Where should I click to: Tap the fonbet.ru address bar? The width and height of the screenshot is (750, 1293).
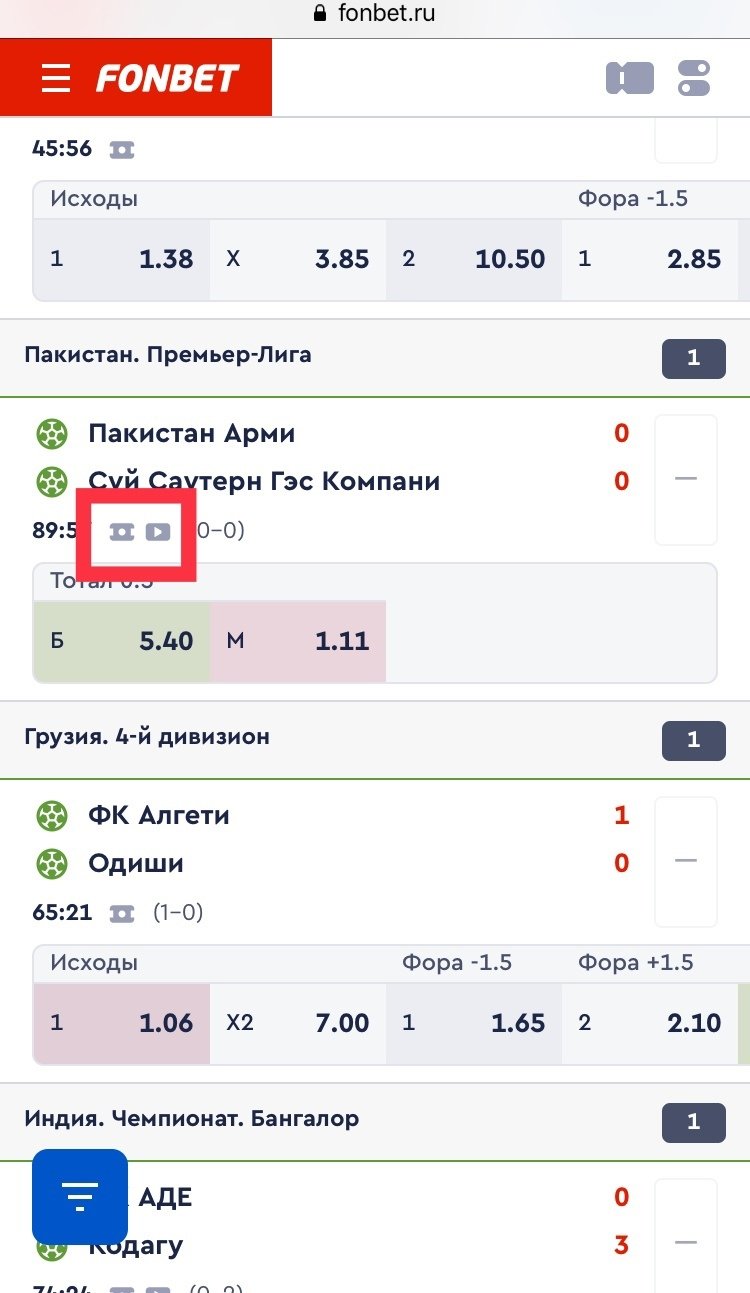click(x=375, y=15)
